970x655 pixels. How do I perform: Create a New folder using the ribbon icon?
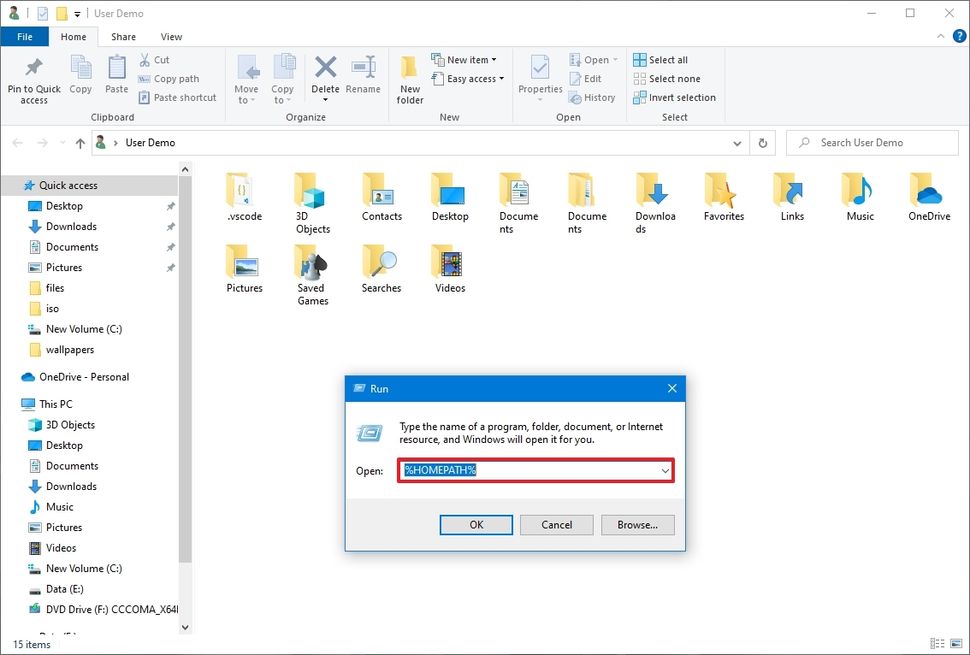pos(409,75)
